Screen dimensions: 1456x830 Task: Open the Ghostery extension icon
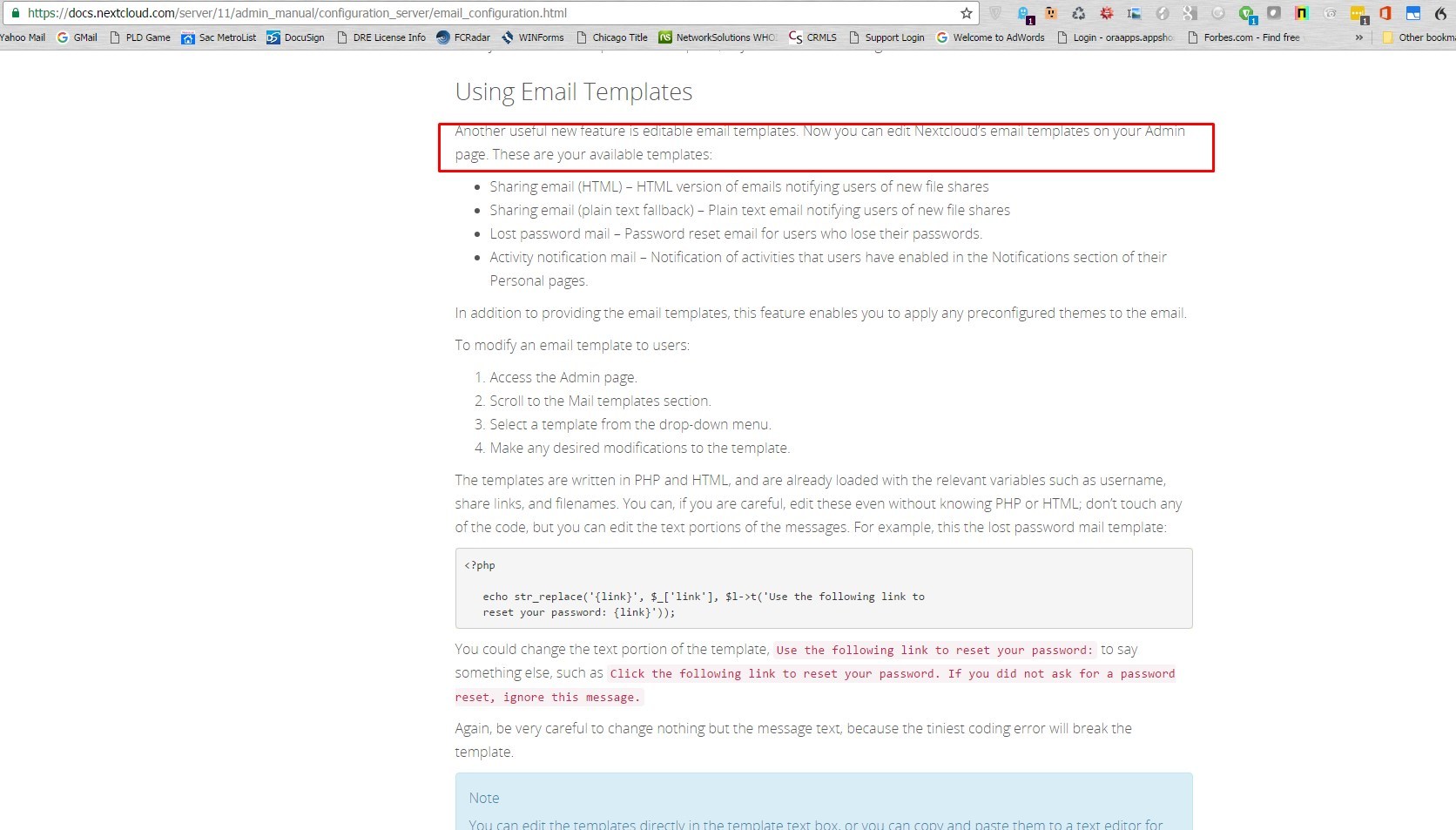coord(1024,14)
